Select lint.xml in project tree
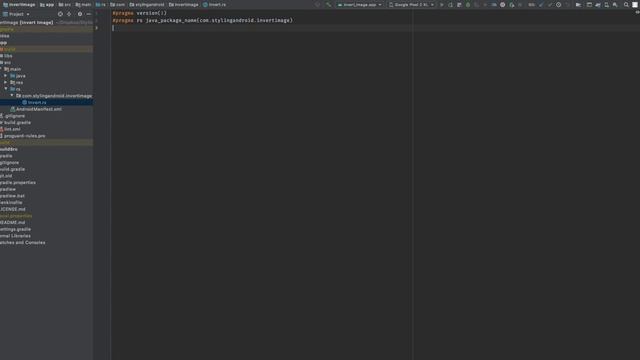The image size is (640, 360). click(x=10, y=129)
